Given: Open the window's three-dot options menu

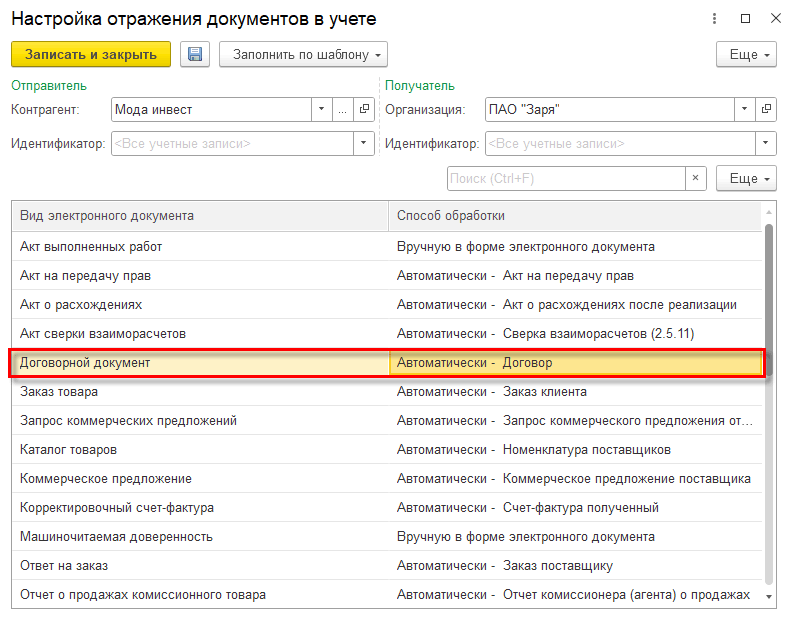Looking at the screenshot, I should (x=714, y=19).
